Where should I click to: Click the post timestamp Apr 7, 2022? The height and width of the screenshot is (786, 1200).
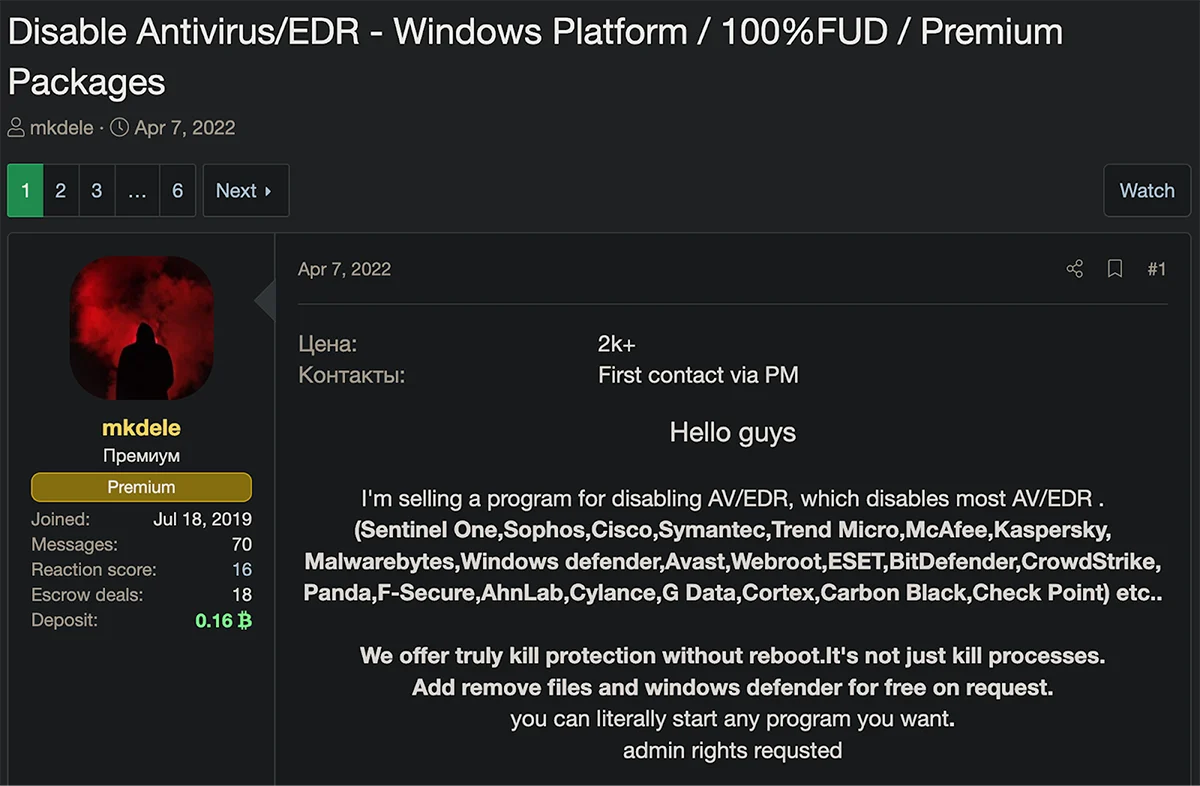coord(344,269)
